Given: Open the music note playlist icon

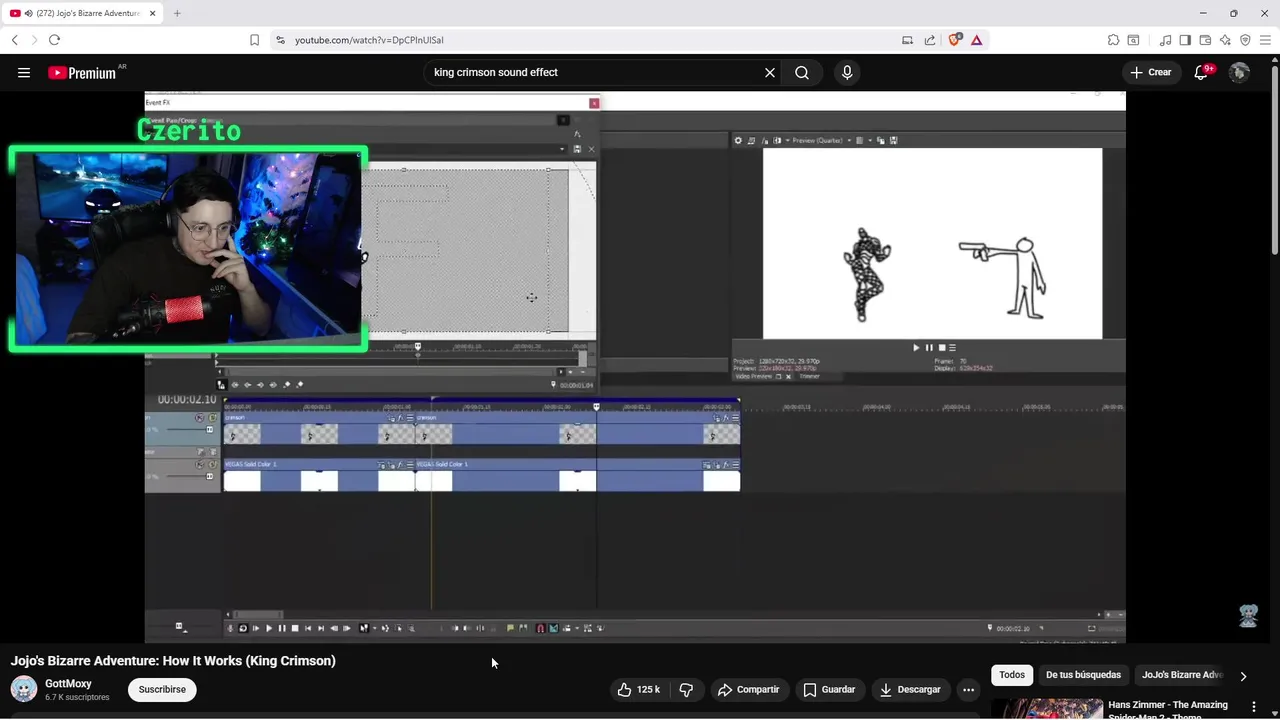Looking at the screenshot, I should 1165,40.
